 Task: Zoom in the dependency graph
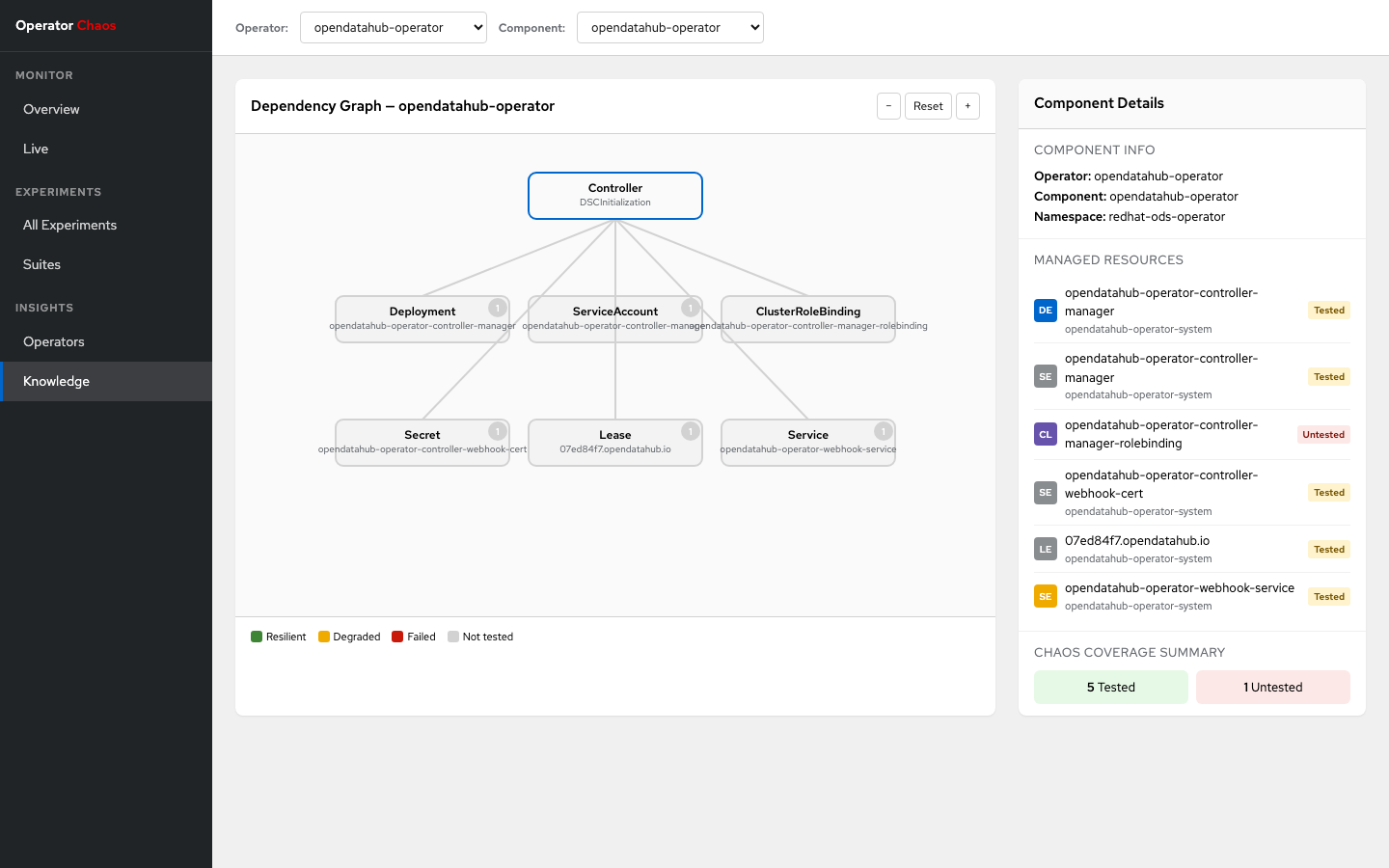point(967,106)
